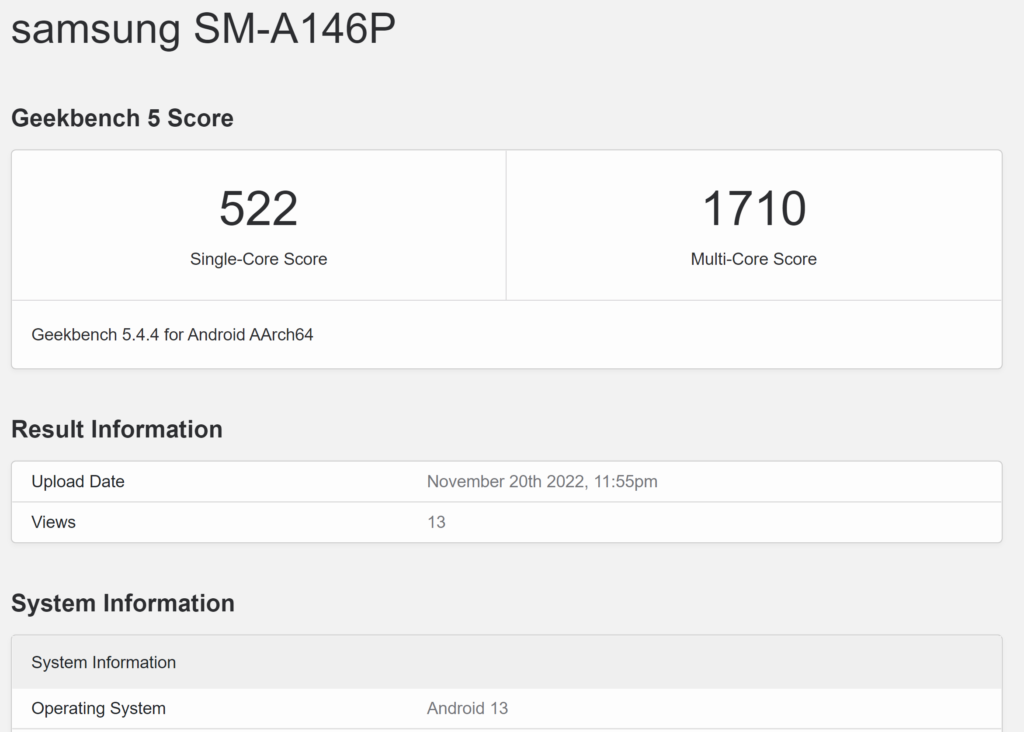The image size is (1024, 732).
Task: Click the word Android in version line
Action: point(213,335)
